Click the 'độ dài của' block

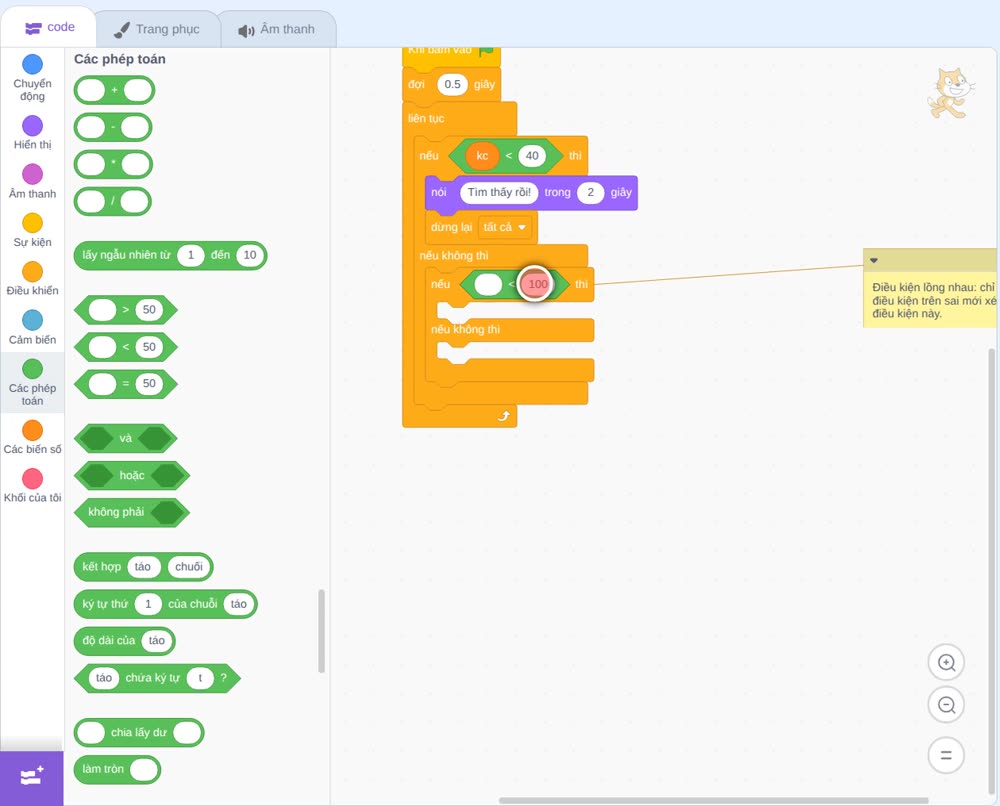pos(124,641)
